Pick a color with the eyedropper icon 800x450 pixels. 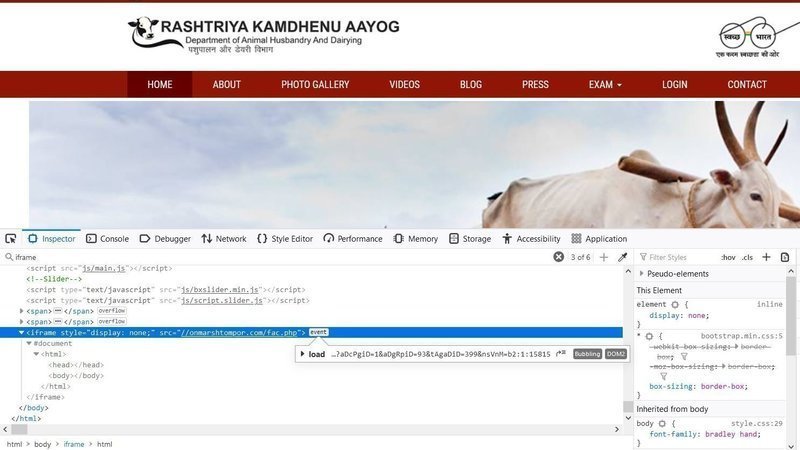point(622,257)
